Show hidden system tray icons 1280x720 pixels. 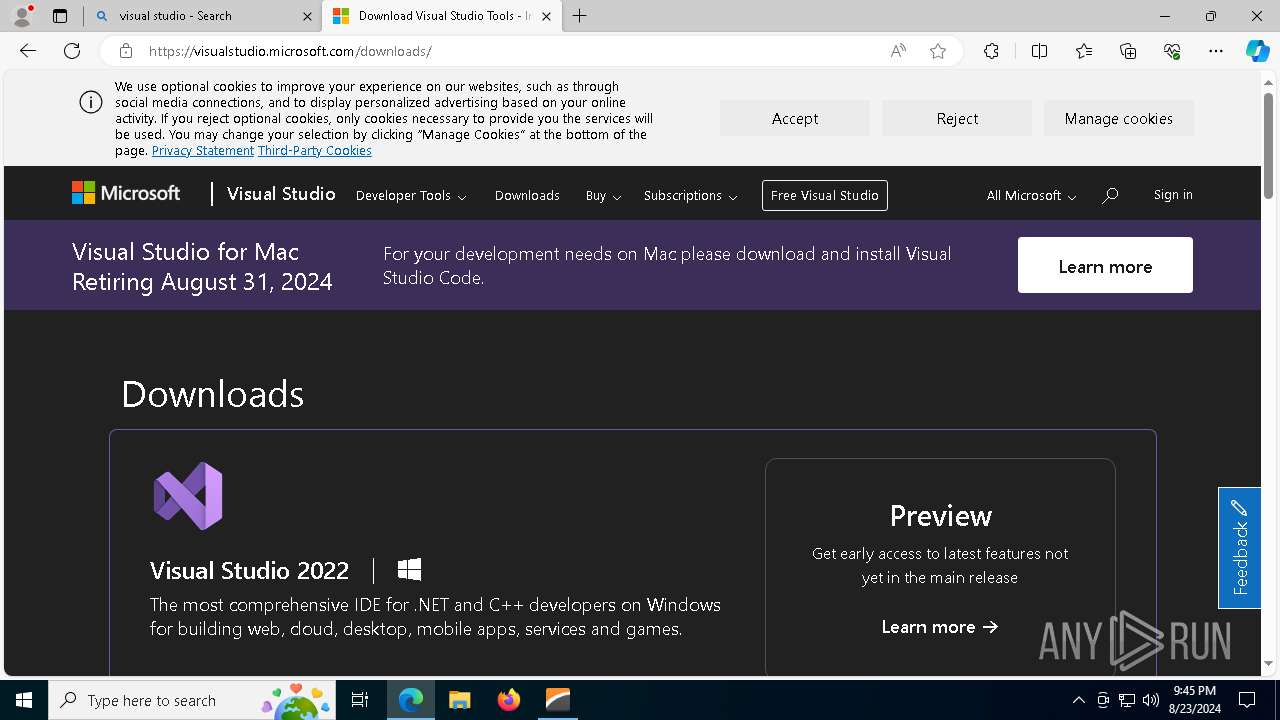point(1078,700)
